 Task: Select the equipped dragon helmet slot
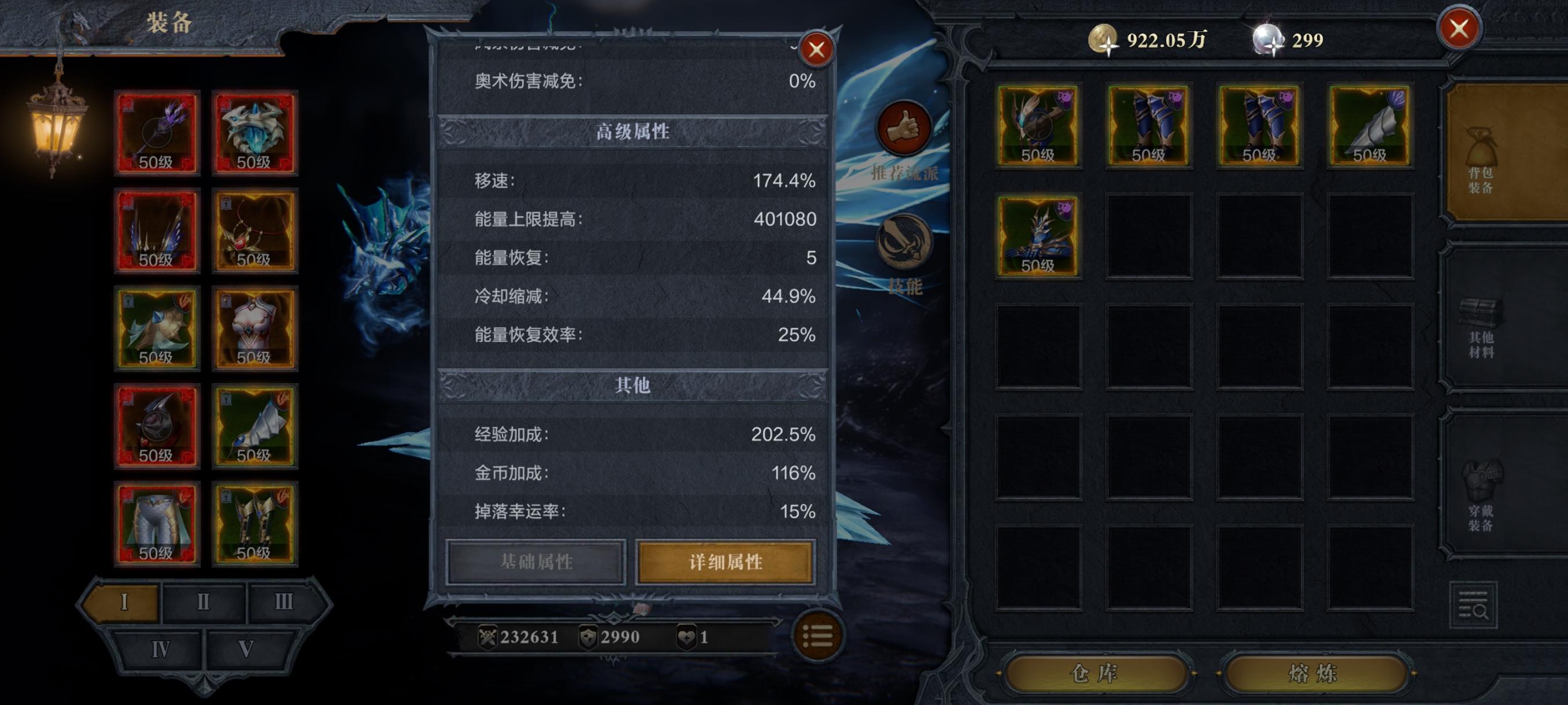(x=254, y=132)
